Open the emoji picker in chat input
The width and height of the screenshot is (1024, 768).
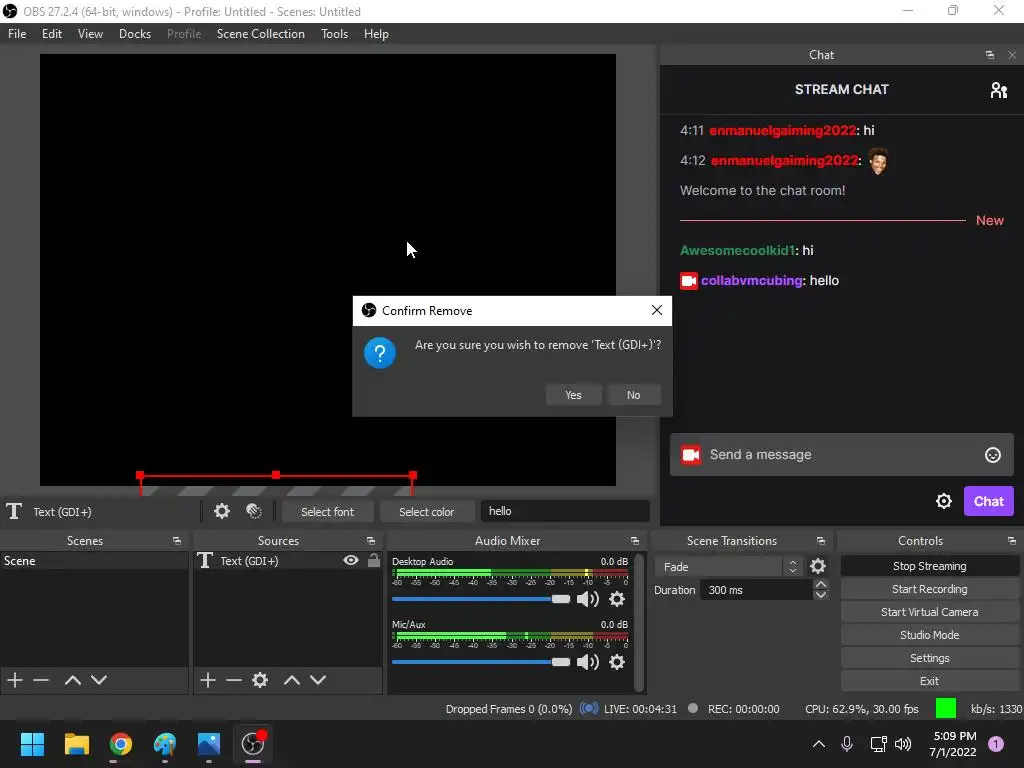coord(993,455)
